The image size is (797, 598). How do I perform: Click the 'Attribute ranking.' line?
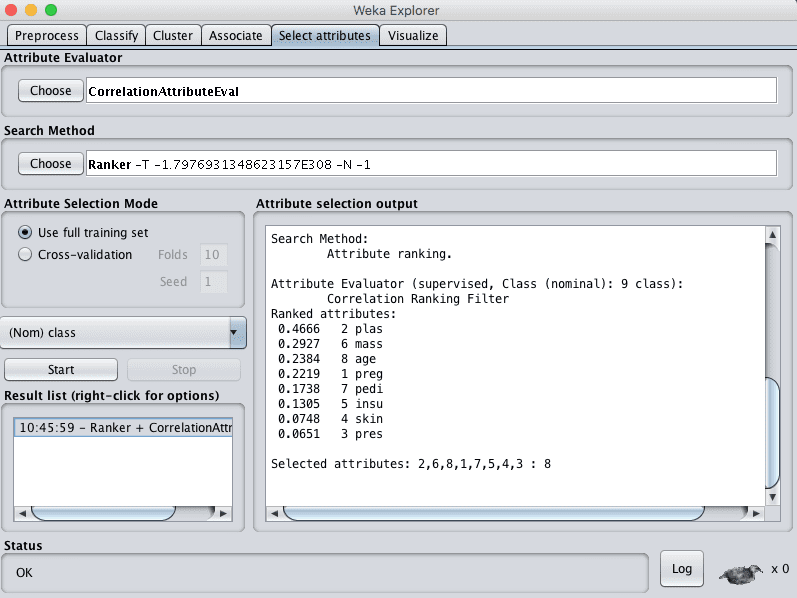pyautogui.click(x=389, y=254)
